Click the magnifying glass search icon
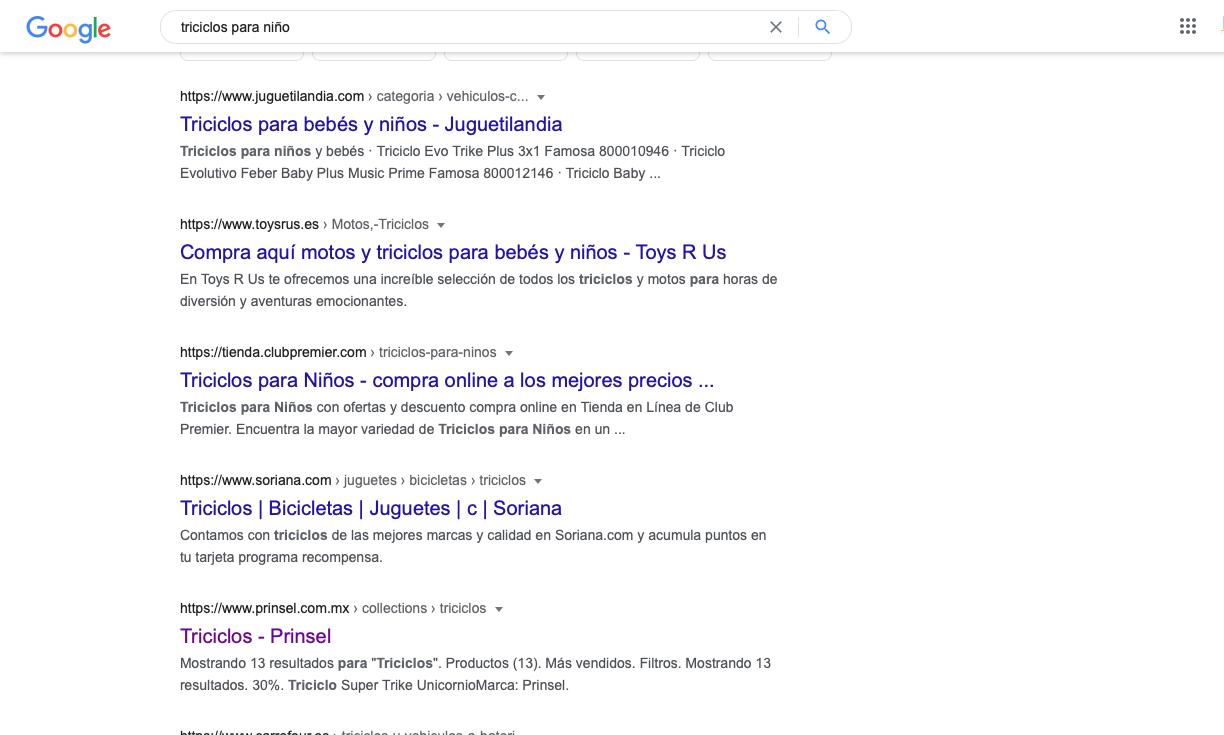This screenshot has width=1224, height=735. pyautogui.click(x=822, y=27)
